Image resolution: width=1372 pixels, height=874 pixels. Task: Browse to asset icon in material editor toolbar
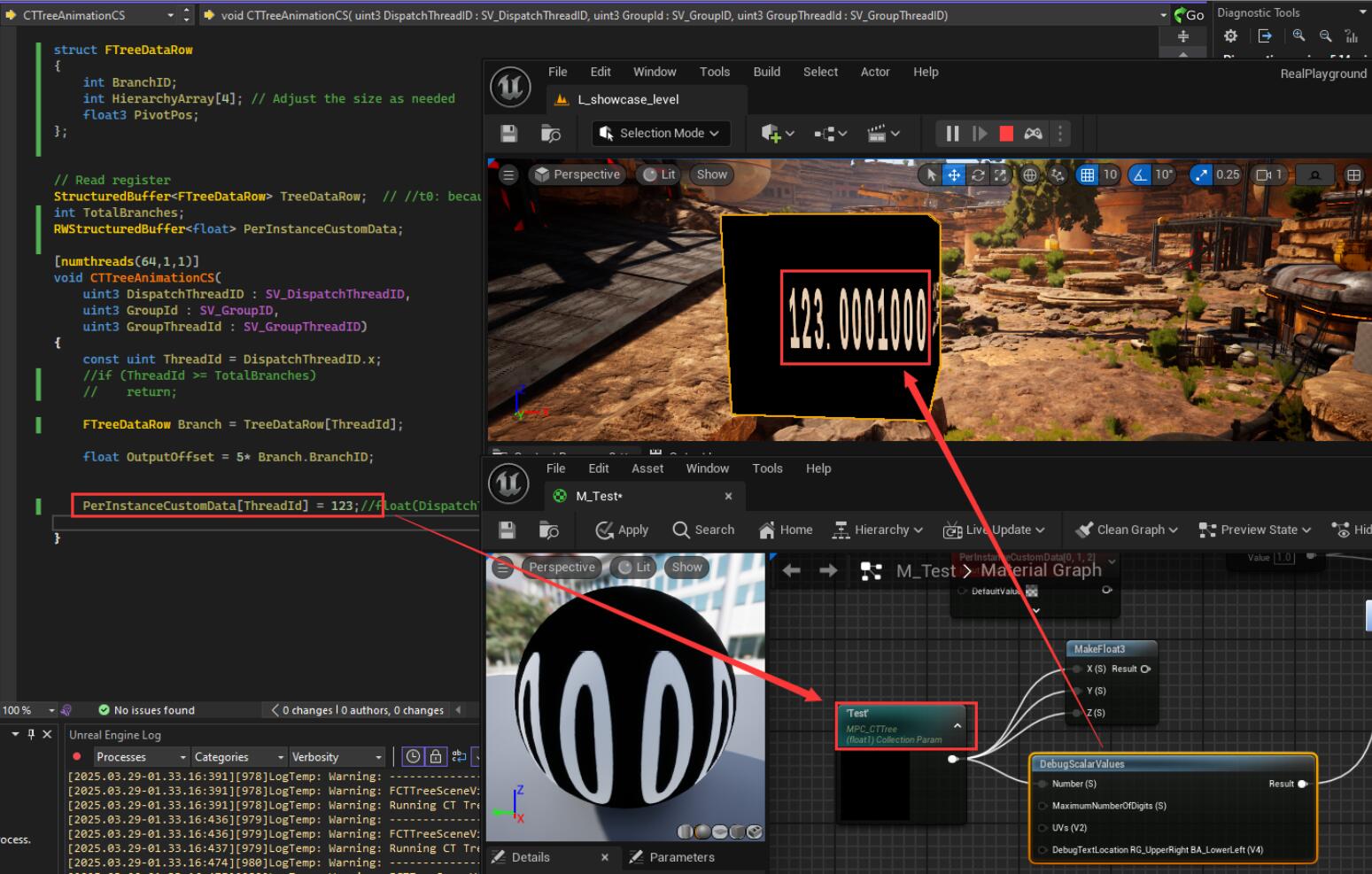point(549,530)
